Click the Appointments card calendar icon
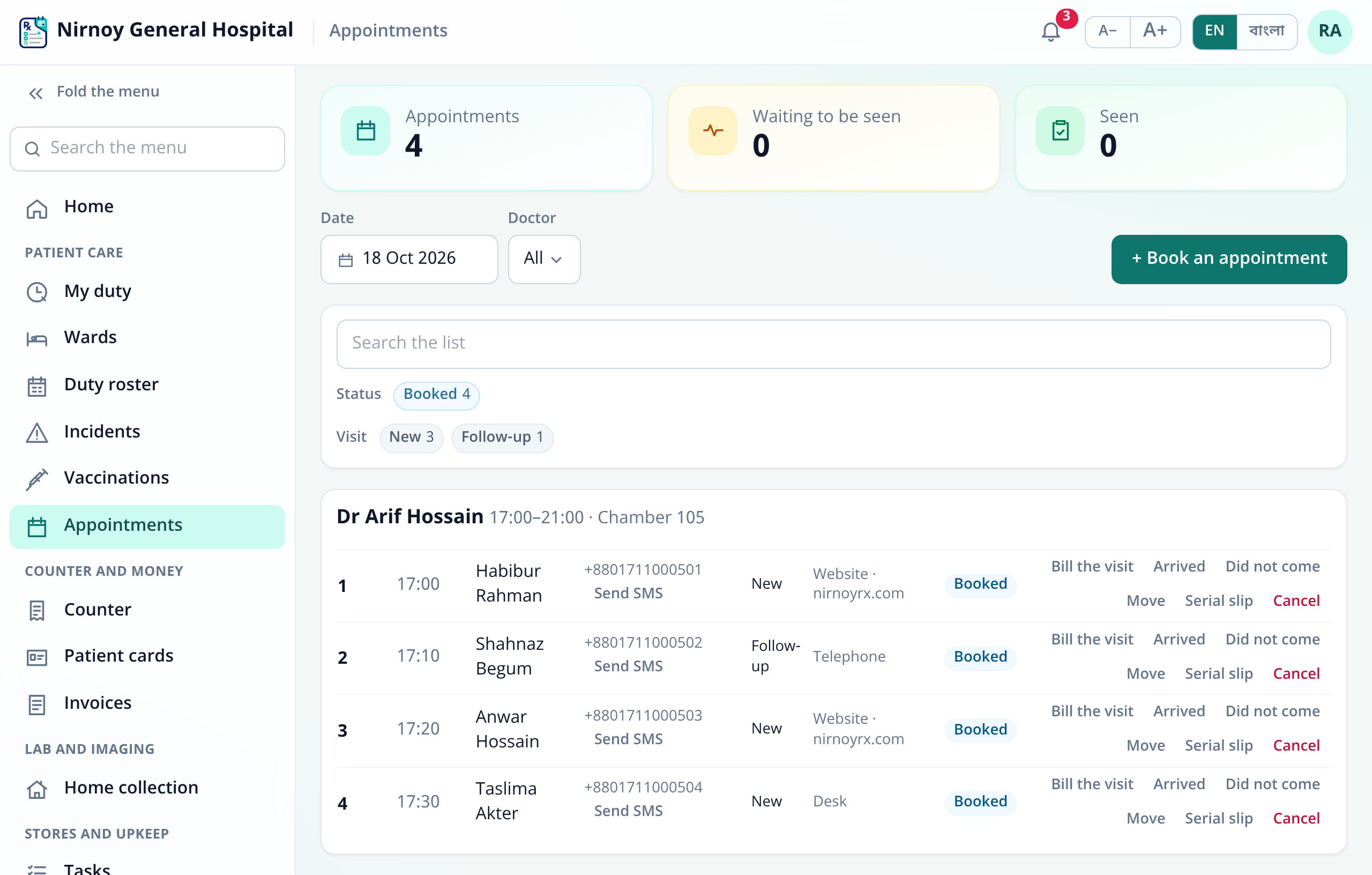1372x875 pixels. click(x=366, y=130)
